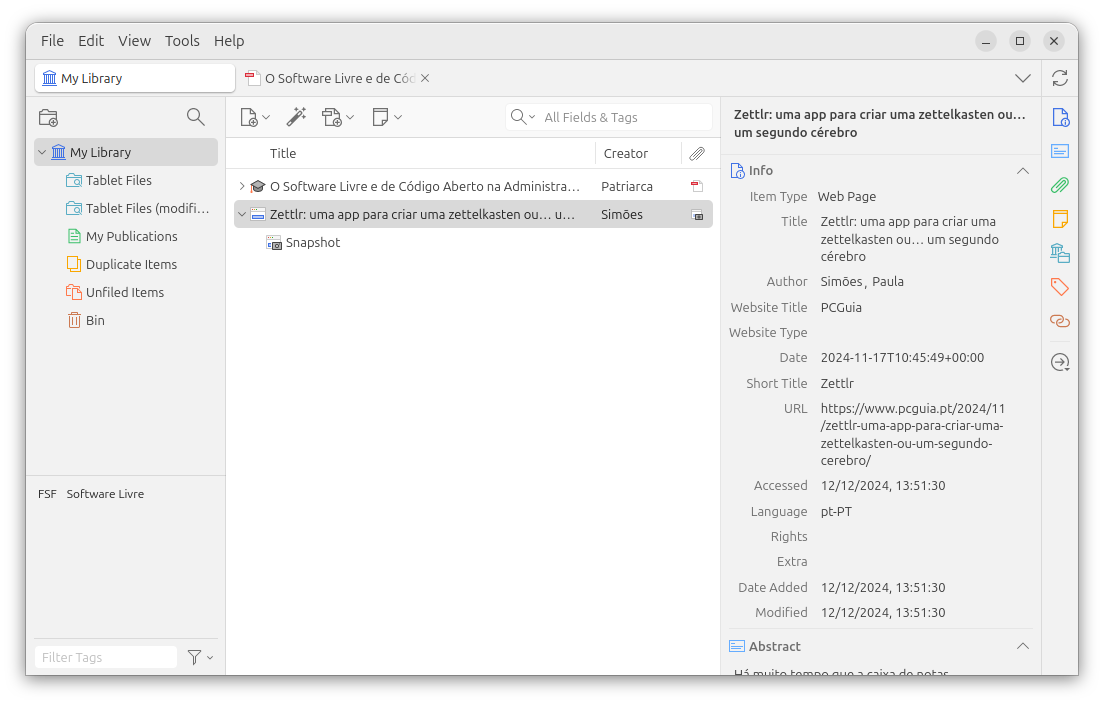Open the New Item dropdown button
The height and width of the screenshot is (704, 1104).
(x=255, y=117)
